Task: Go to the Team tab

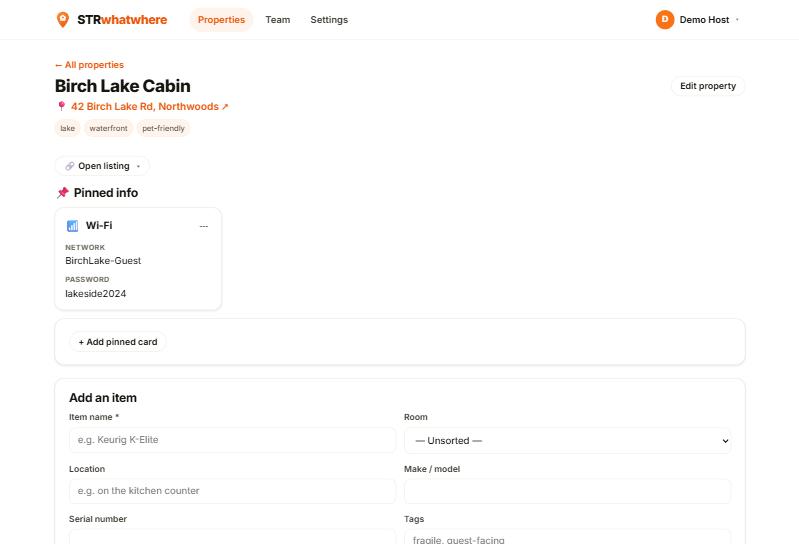Action: [278, 20]
